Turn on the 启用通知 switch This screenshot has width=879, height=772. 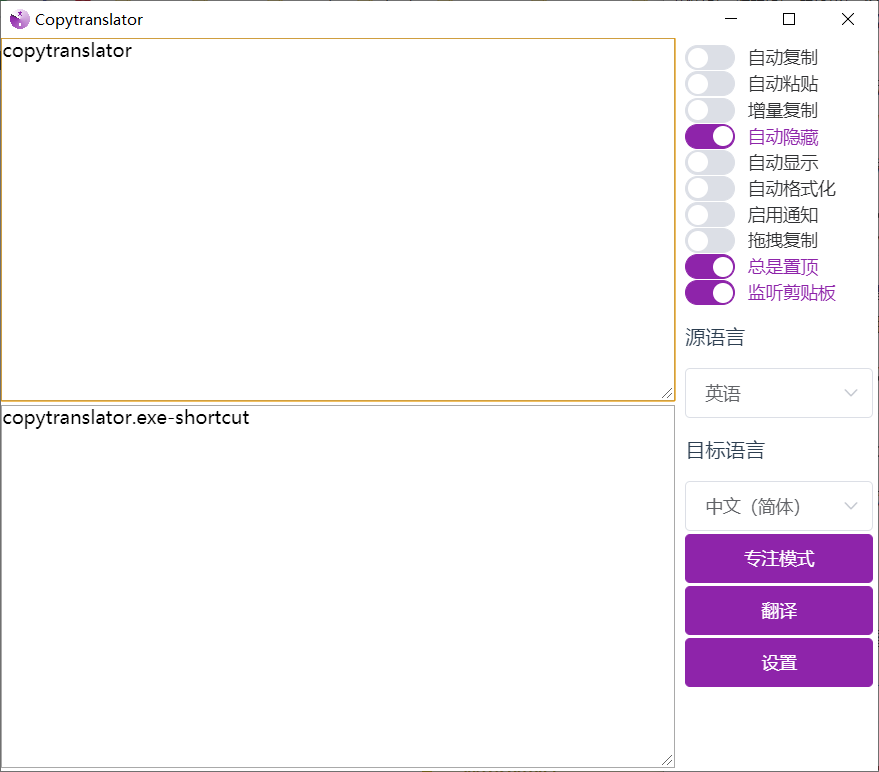pos(710,215)
